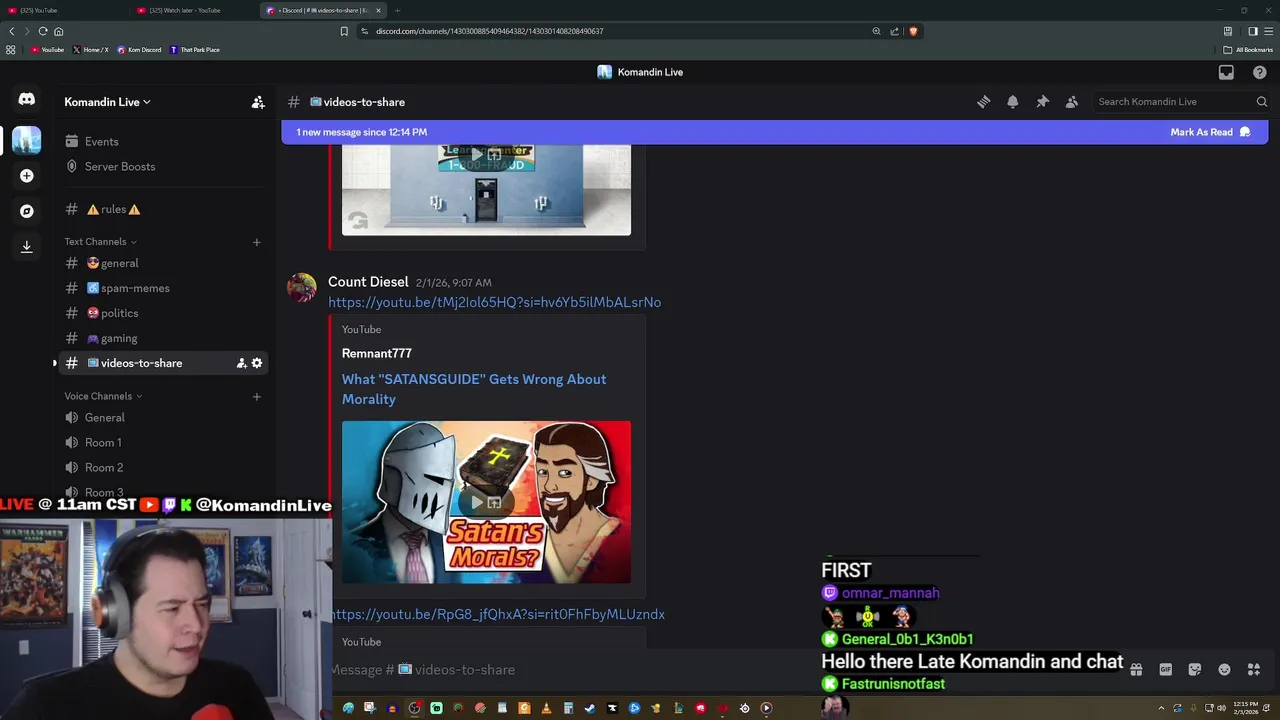Click the Remnant777 embed author name

coord(377,353)
